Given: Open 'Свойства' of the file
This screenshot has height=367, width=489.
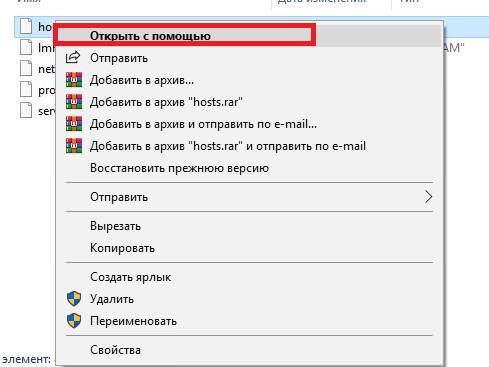Looking at the screenshot, I should pos(250,350).
